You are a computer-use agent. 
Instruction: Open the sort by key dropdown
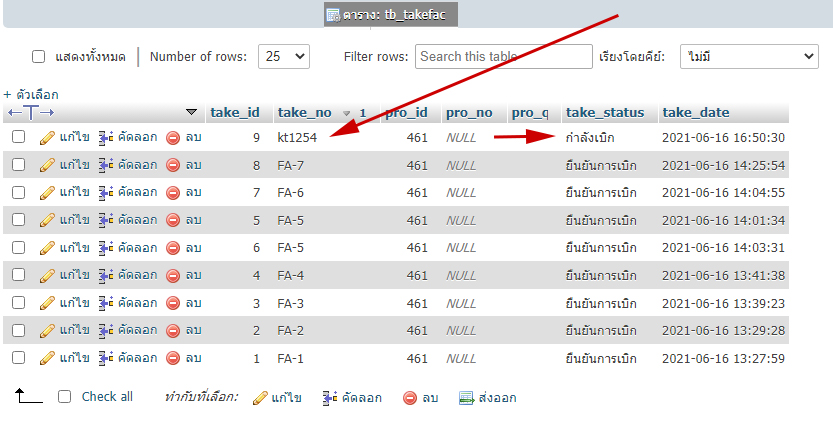pyautogui.click(x=749, y=56)
